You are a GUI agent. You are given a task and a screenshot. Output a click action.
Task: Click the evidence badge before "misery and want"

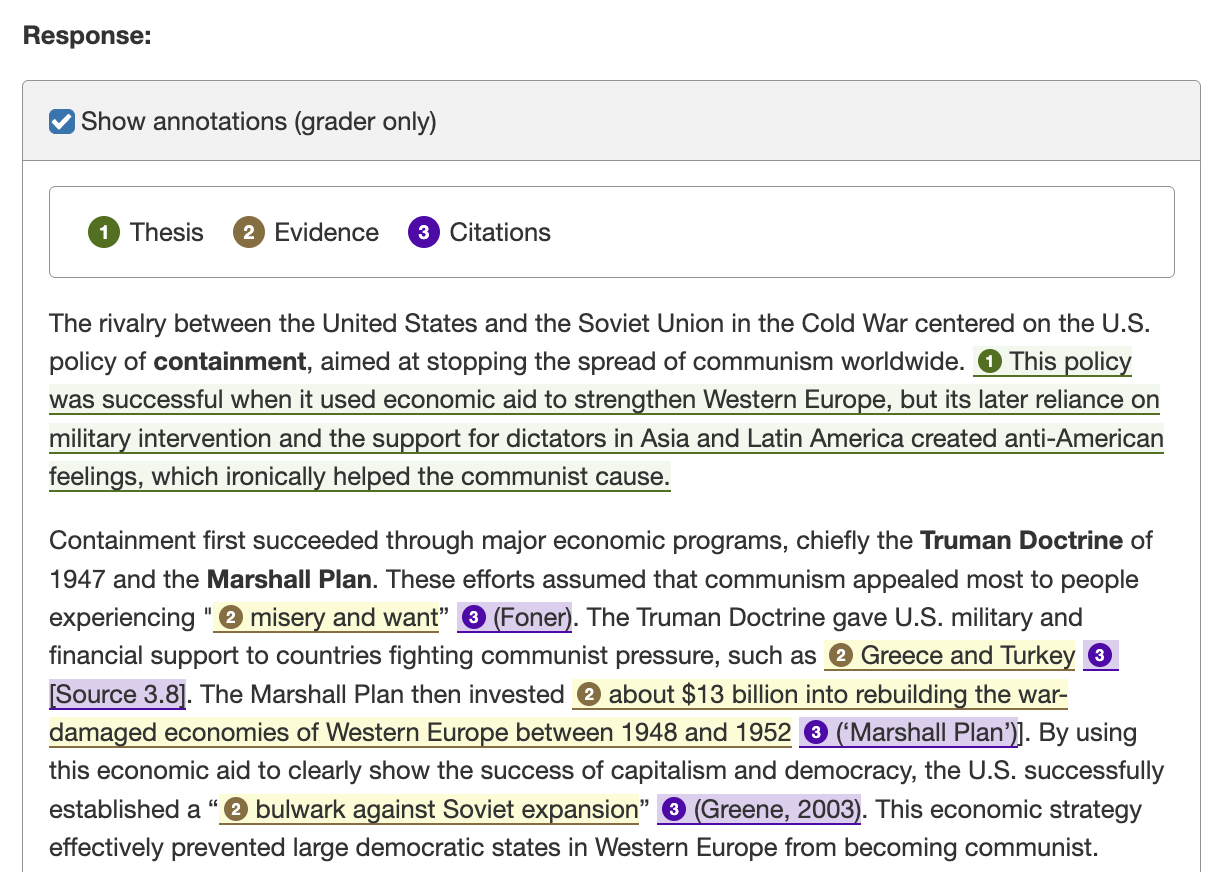click(x=230, y=618)
